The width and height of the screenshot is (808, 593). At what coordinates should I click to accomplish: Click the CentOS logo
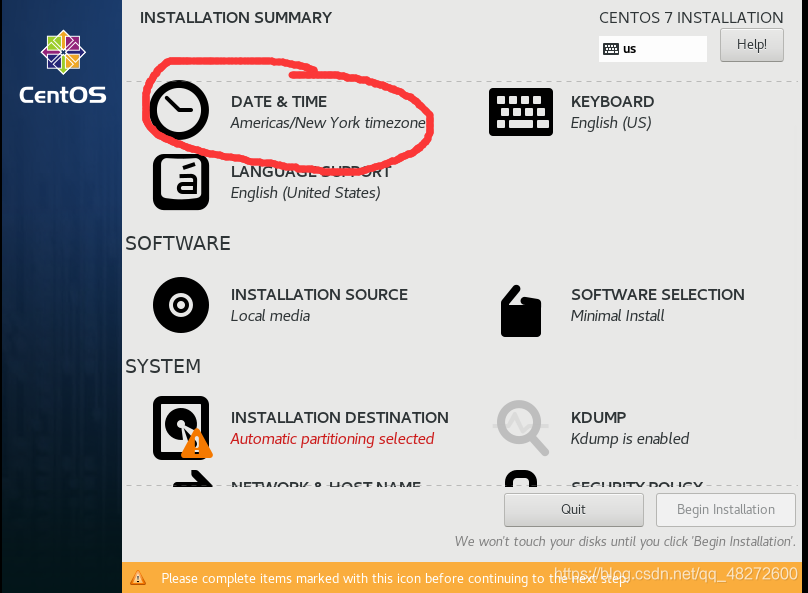(x=63, y=67)
